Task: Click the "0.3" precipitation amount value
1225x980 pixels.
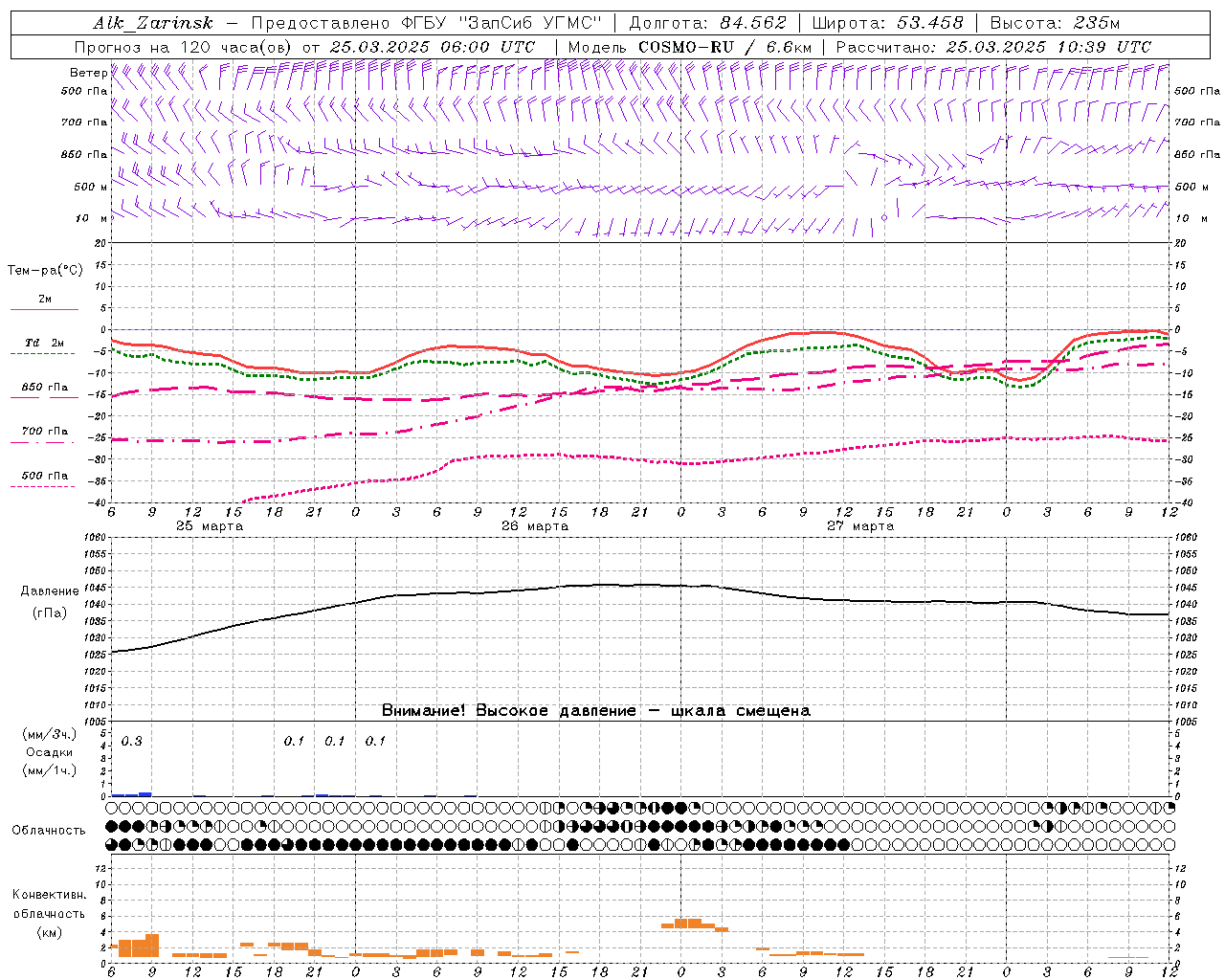Action: point(132,742)
